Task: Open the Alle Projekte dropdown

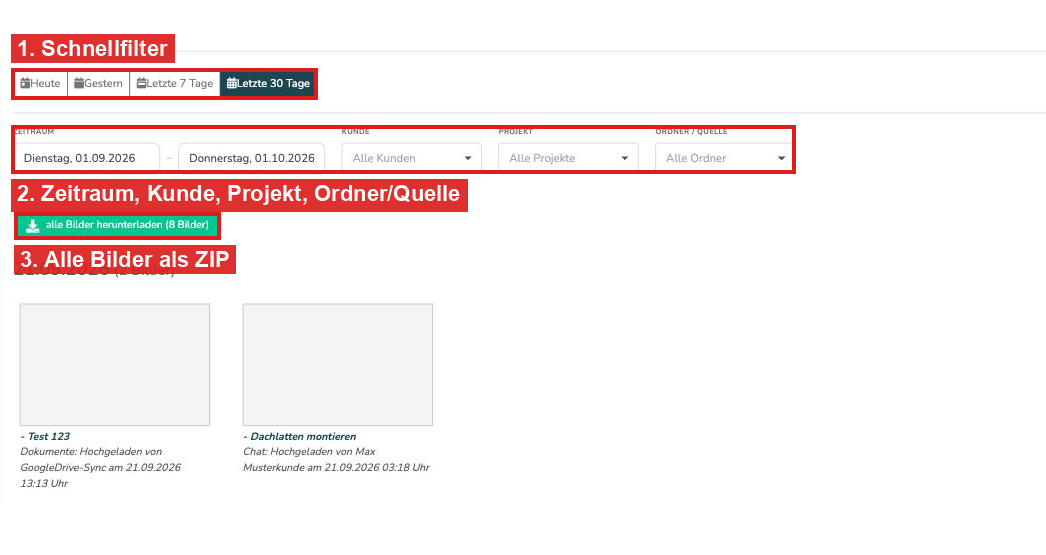Action: click(568, 158)
